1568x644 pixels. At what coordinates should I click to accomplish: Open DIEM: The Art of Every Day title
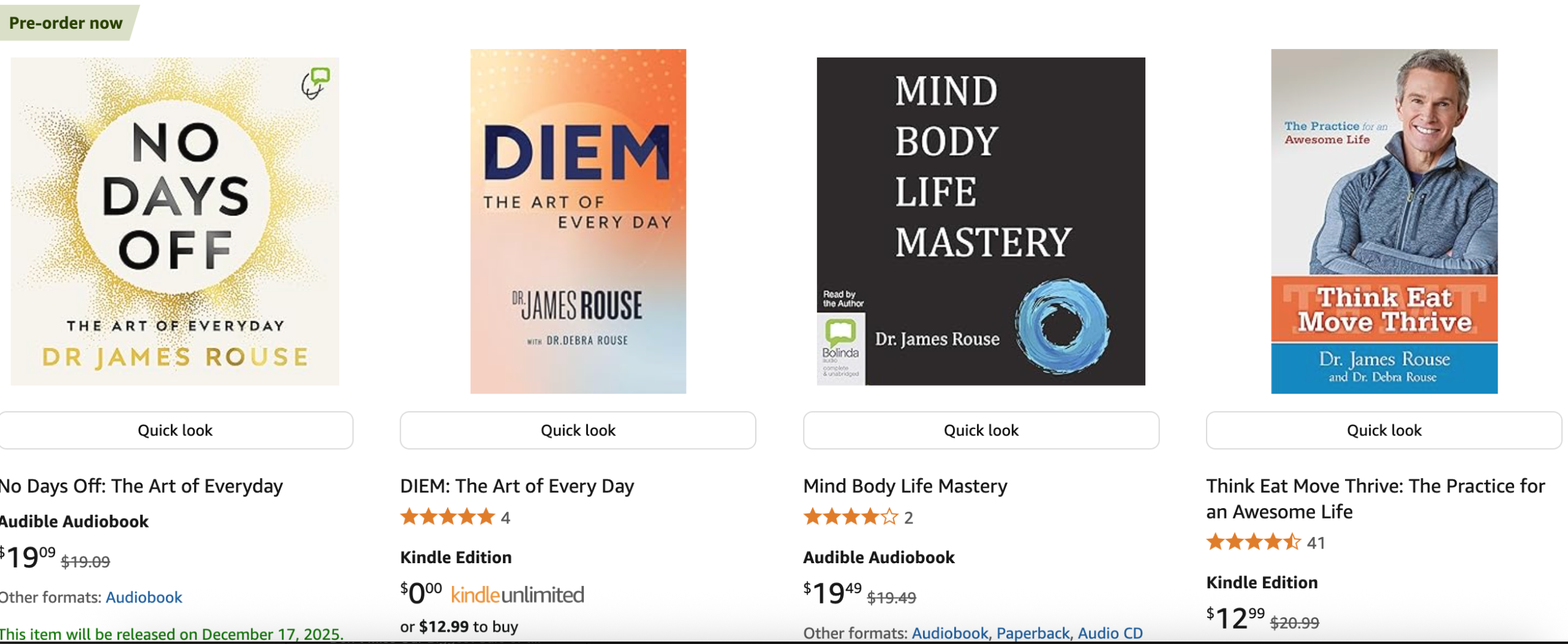(x=517, y=486)
